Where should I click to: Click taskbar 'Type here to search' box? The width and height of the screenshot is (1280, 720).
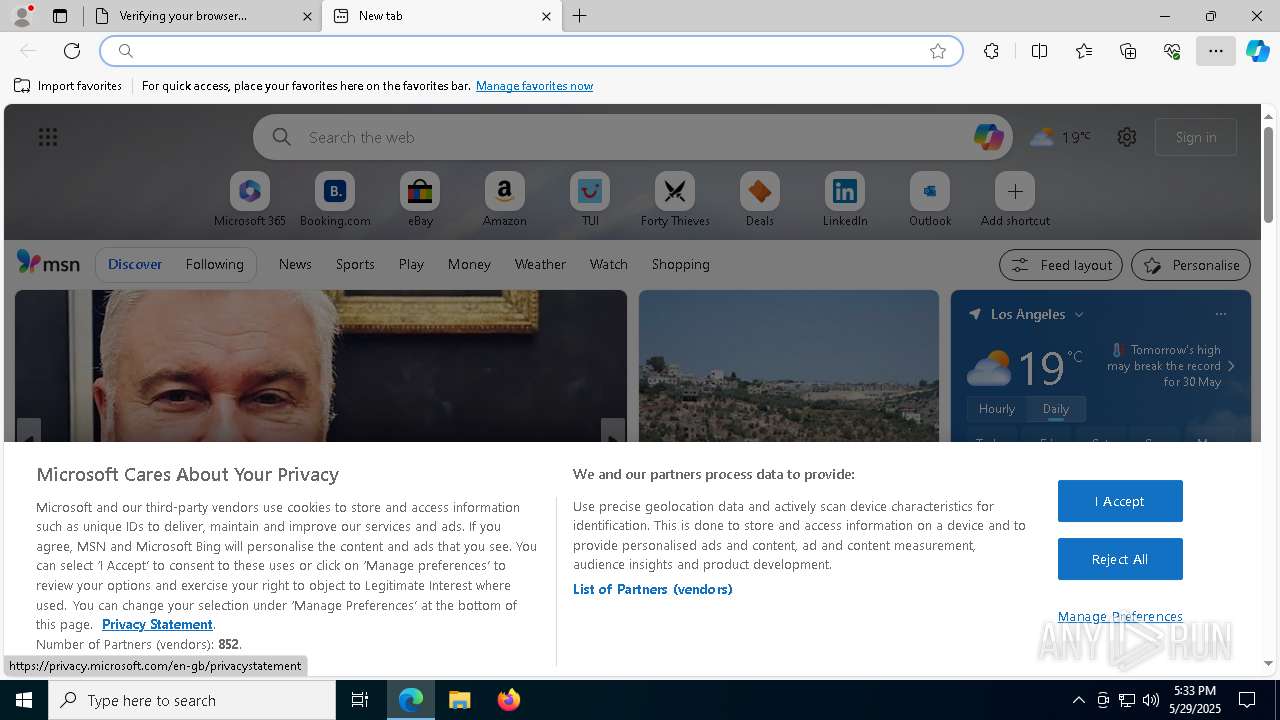[192, 700]
